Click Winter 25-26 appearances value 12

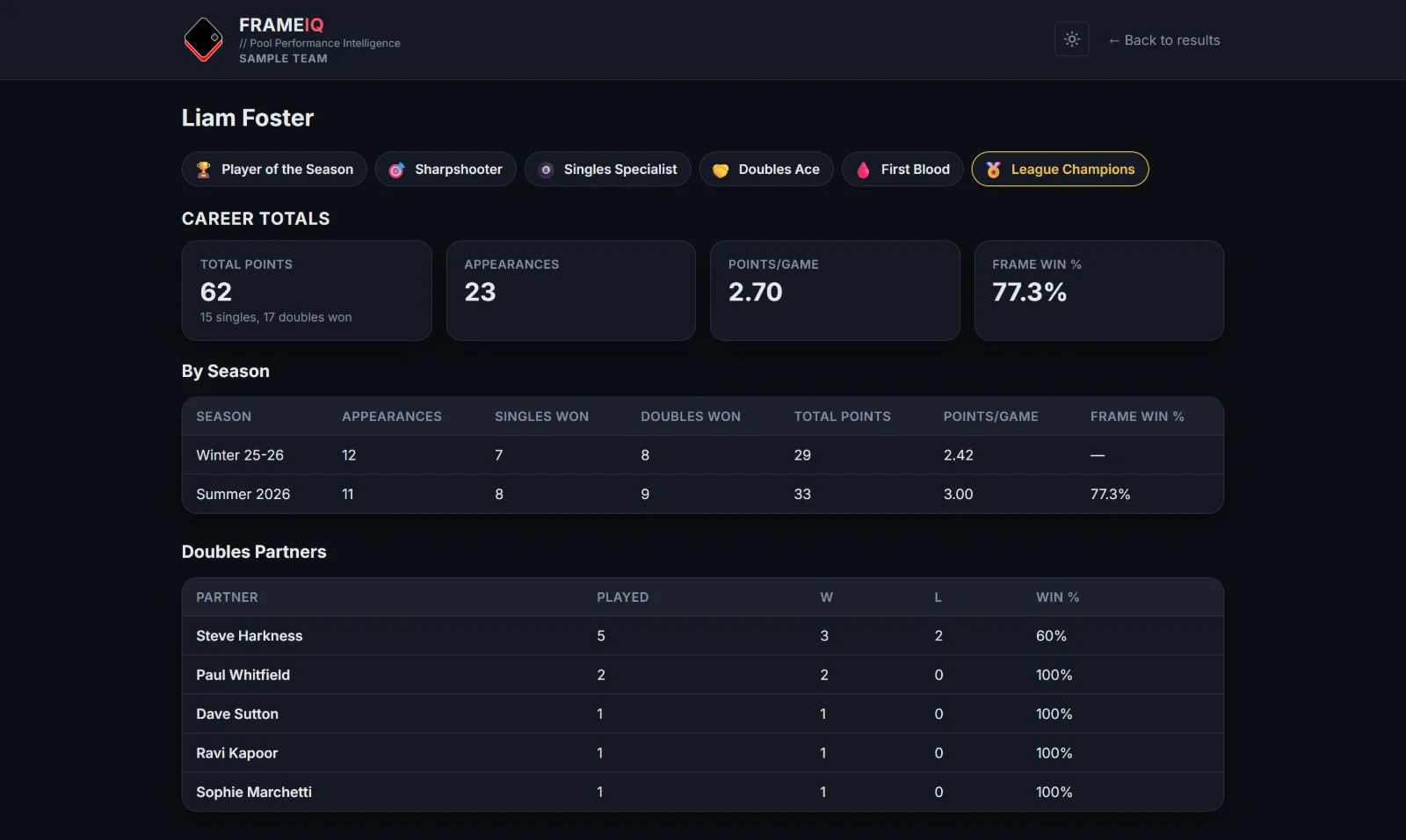pos(349,455)
